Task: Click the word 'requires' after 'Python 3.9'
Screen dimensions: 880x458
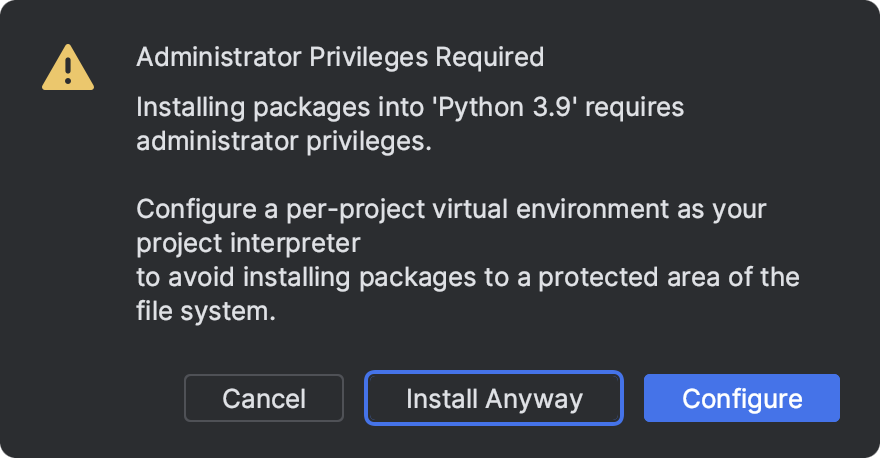Action: tap(637, 108)
